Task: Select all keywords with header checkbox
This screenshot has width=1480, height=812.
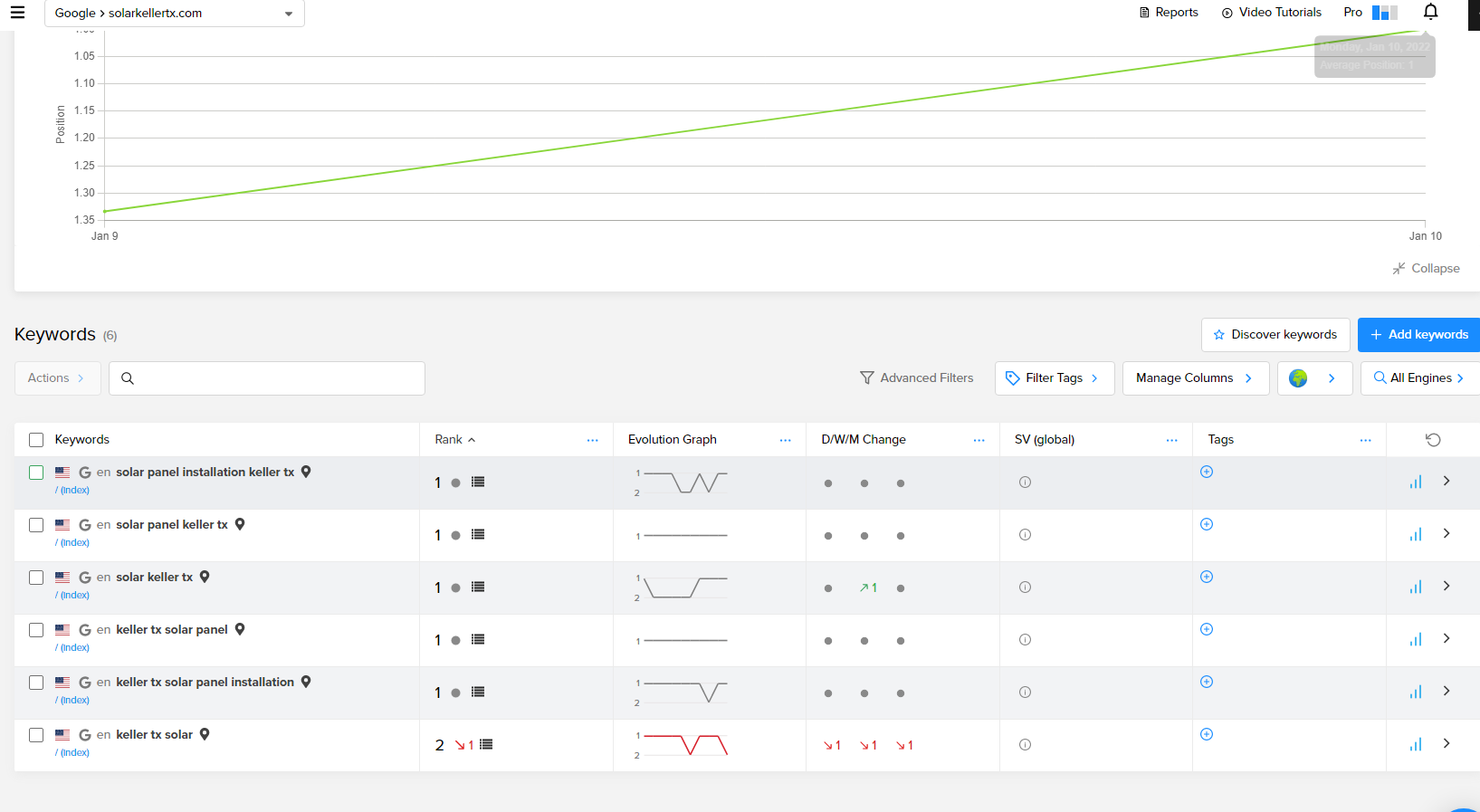Action: [36, 440]
